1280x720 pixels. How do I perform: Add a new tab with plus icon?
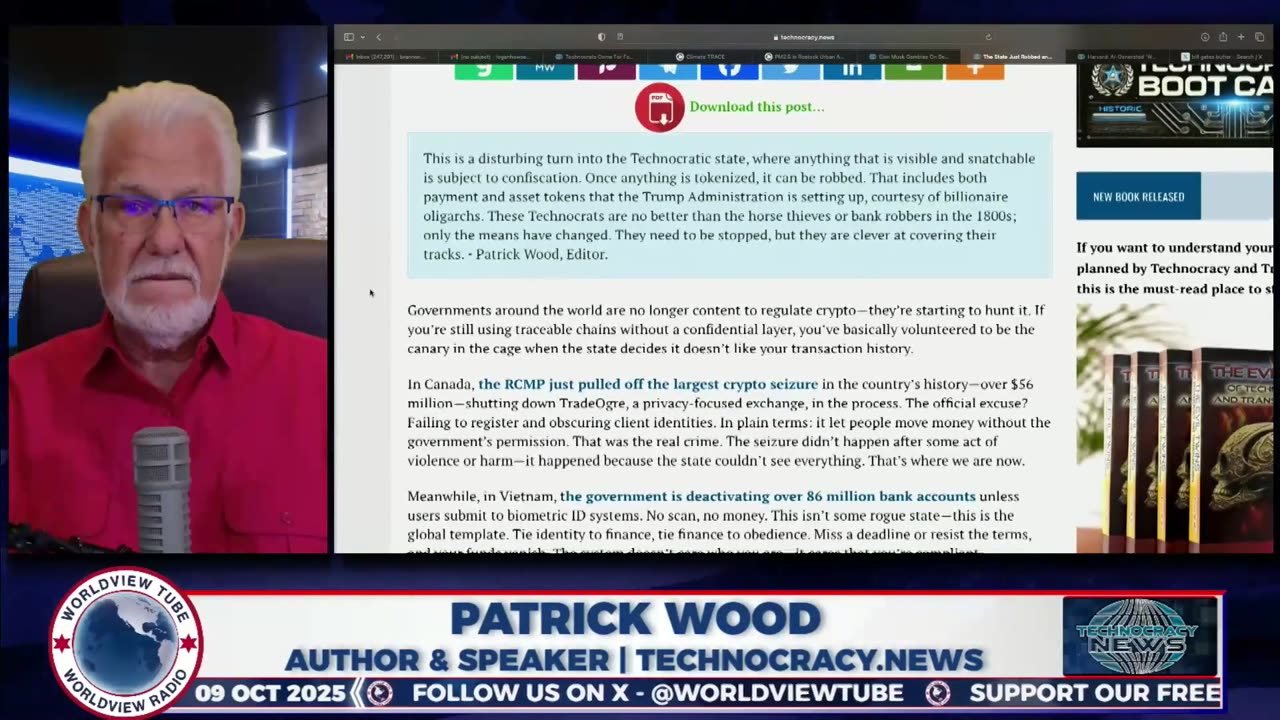point(1241,37)
